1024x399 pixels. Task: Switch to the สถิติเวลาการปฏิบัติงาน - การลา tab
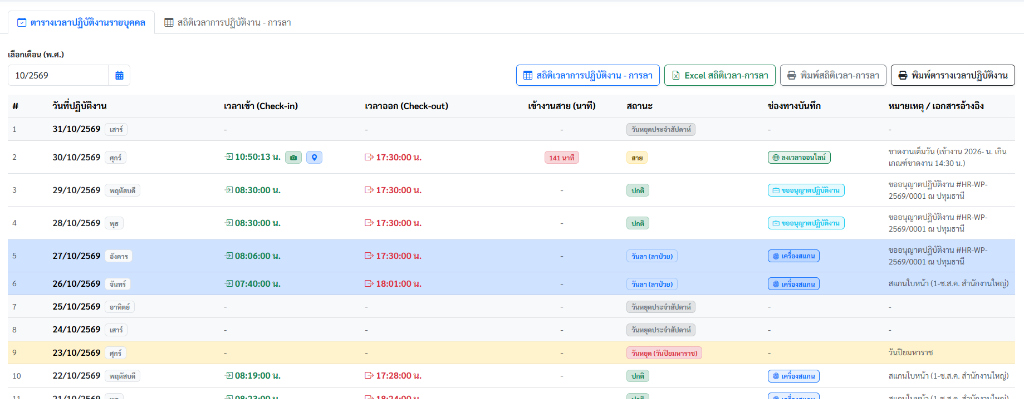227,22
